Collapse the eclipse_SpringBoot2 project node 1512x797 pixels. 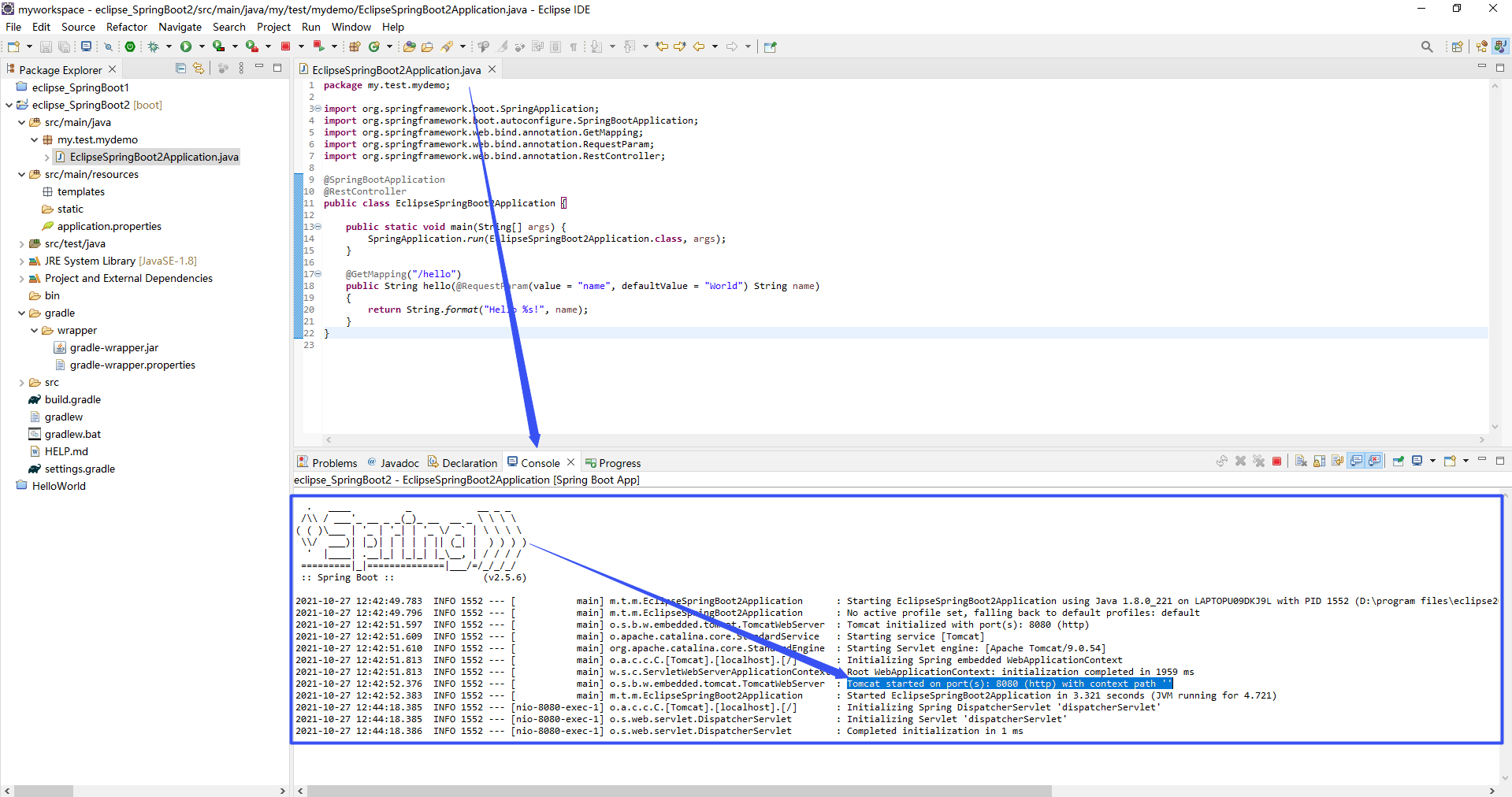click(x=9, y=105)
